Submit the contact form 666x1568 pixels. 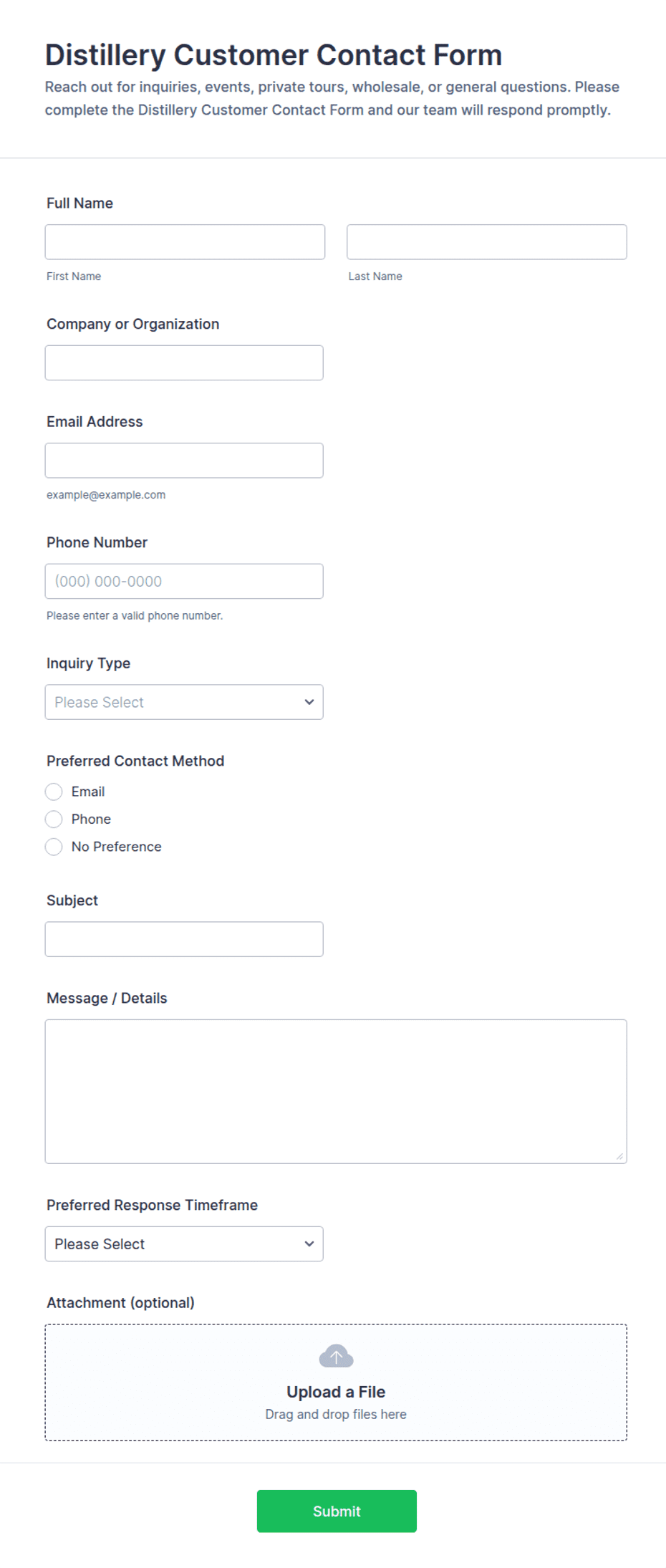point(337,1511)
